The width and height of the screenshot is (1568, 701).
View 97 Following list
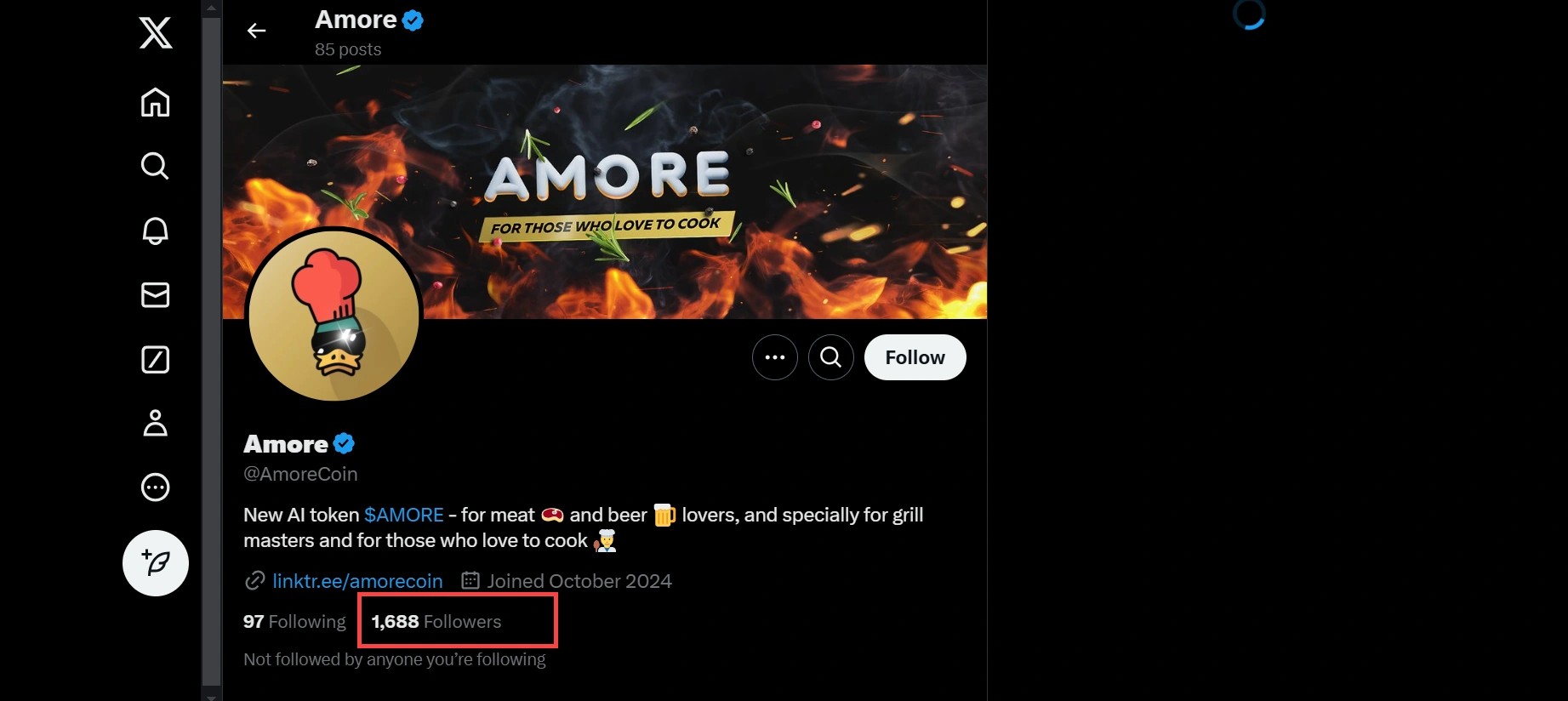[x=294, y=622]
